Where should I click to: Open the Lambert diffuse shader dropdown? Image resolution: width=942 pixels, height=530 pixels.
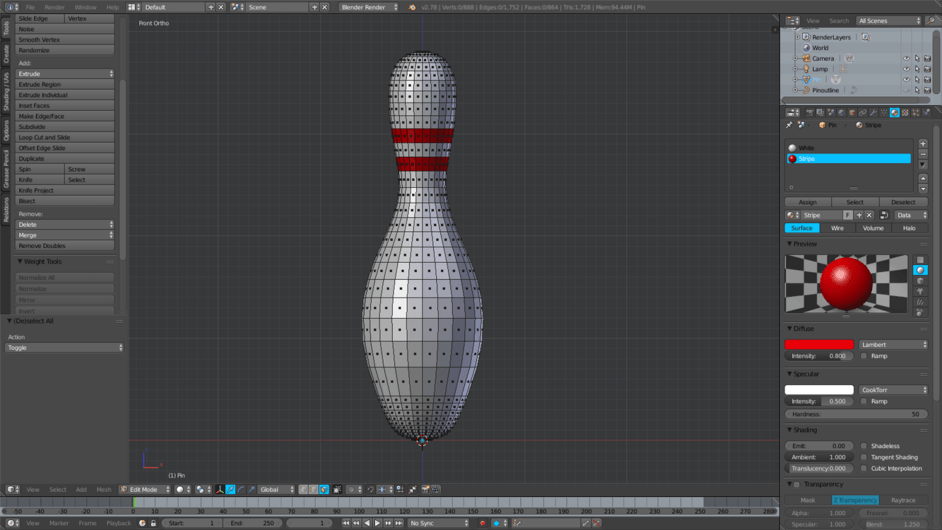893,345
